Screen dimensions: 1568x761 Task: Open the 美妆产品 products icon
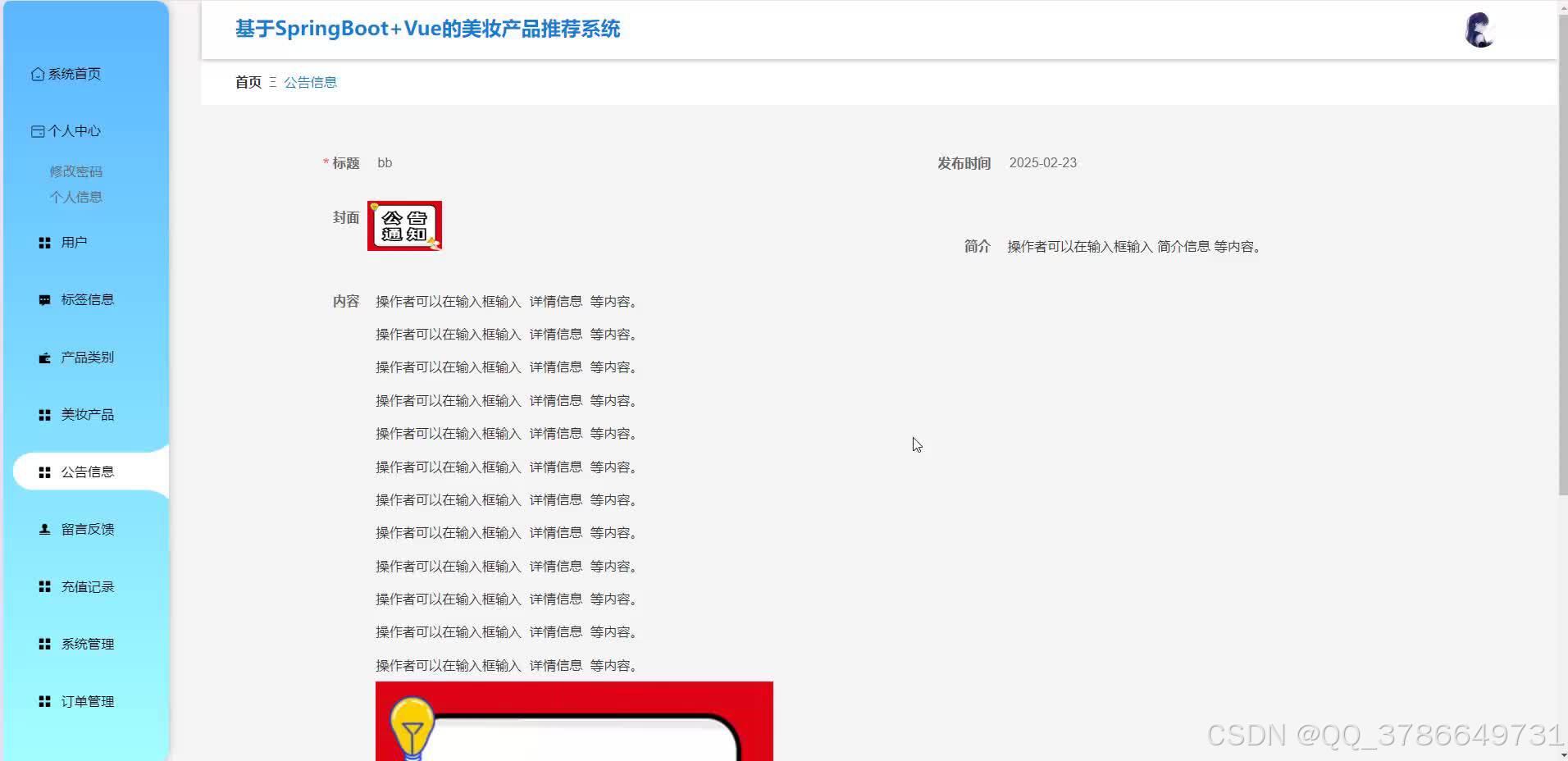43,414
